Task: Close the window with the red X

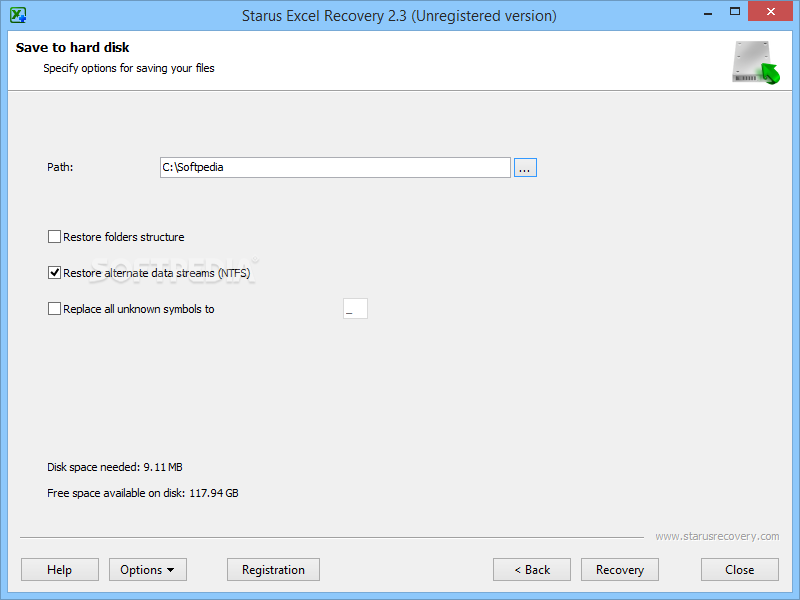Action: point(770,11)
